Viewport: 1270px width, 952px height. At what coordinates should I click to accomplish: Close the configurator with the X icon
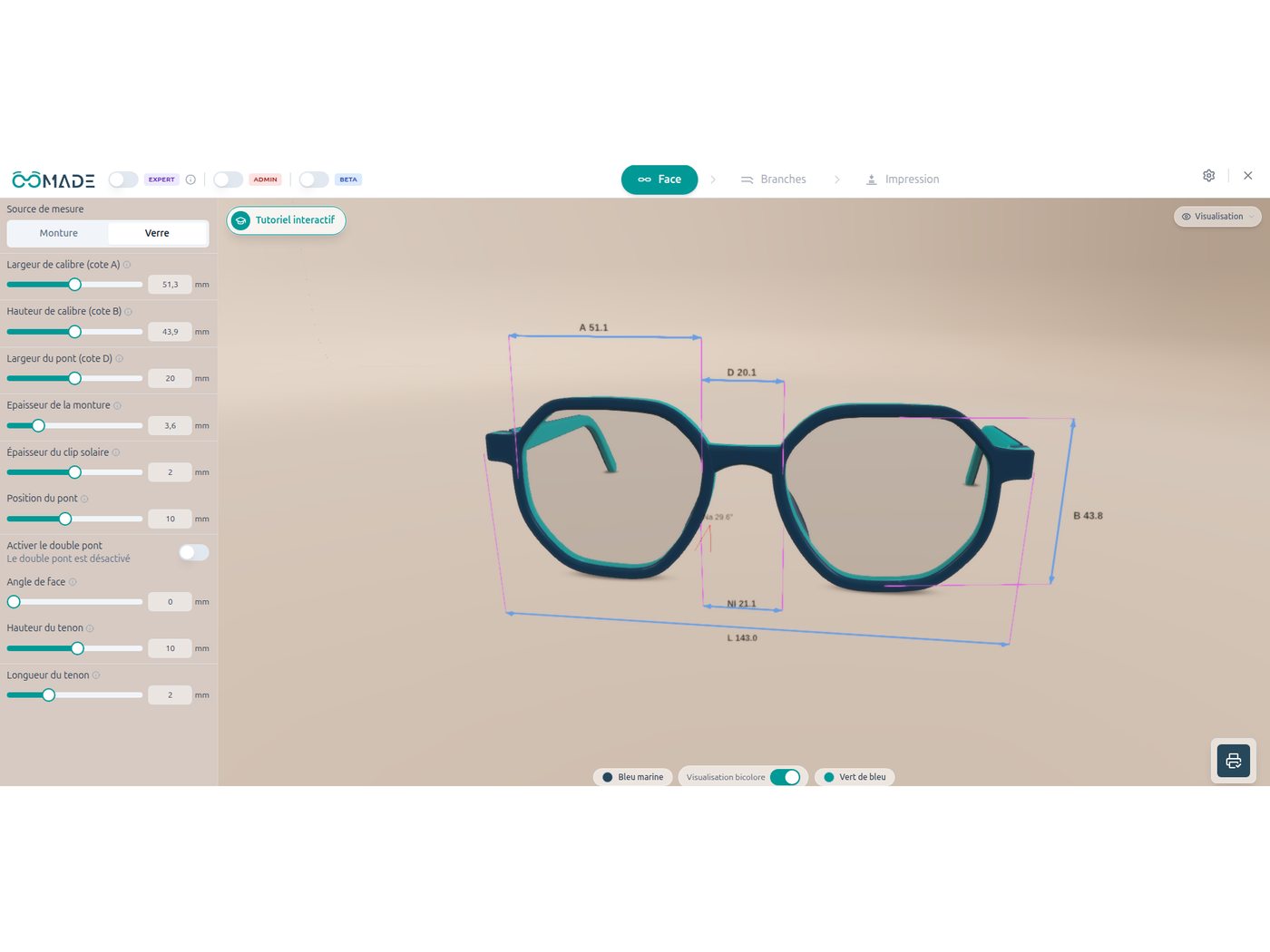point(1248,176)
